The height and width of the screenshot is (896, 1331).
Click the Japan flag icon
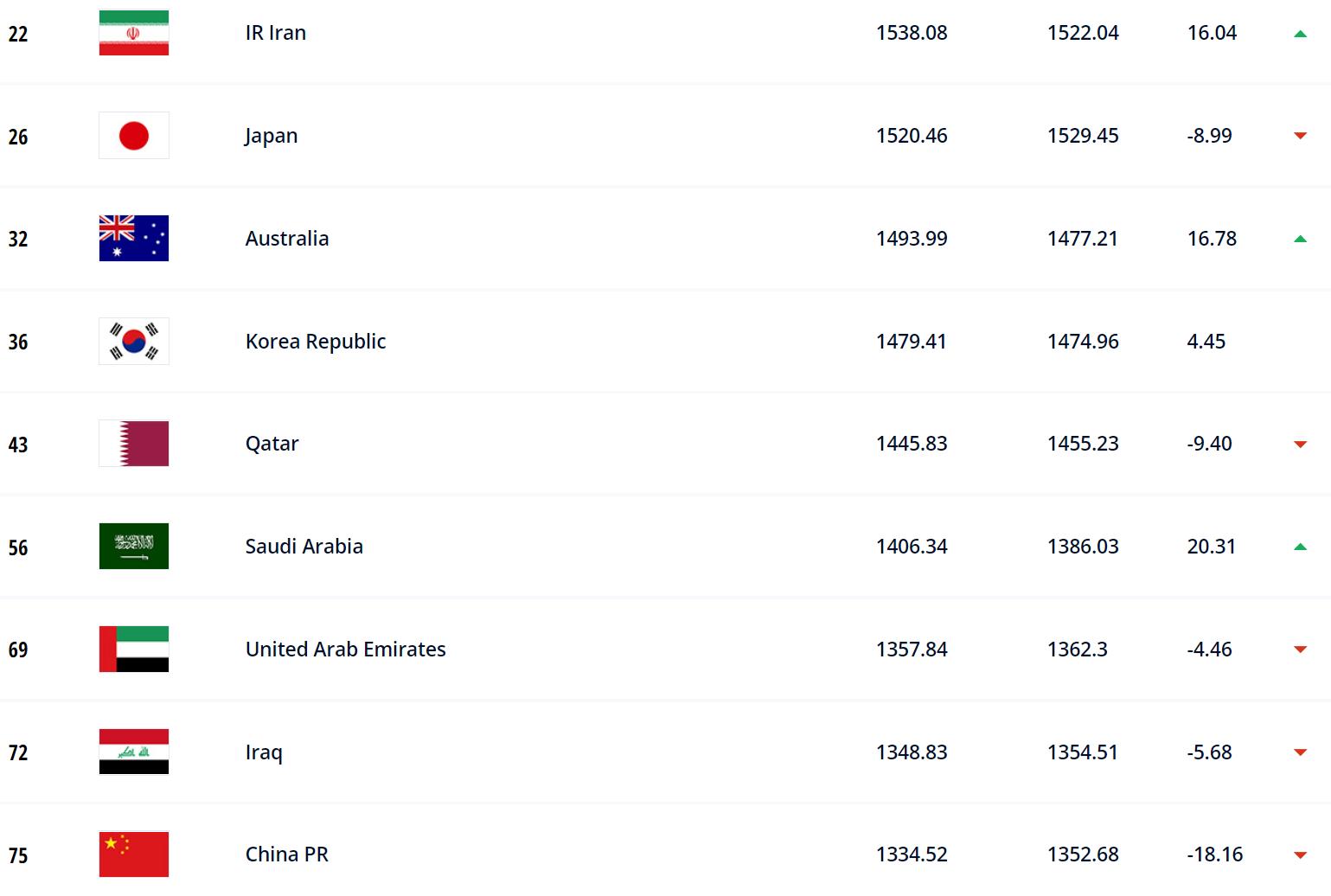pos(134,136)
